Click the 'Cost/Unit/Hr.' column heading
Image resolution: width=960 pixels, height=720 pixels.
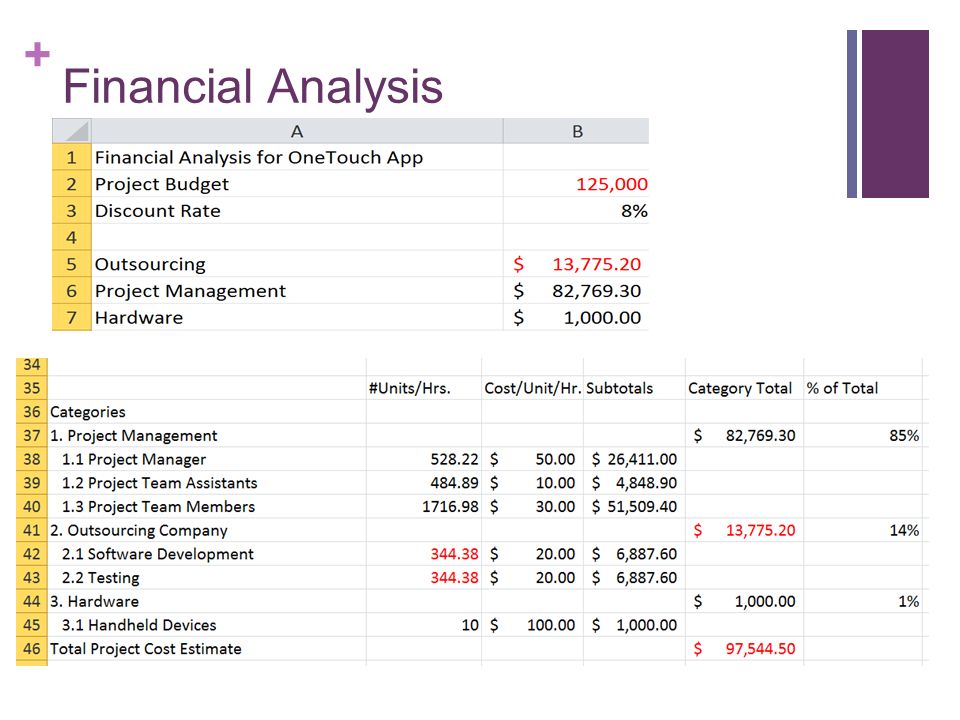(533, 388)
